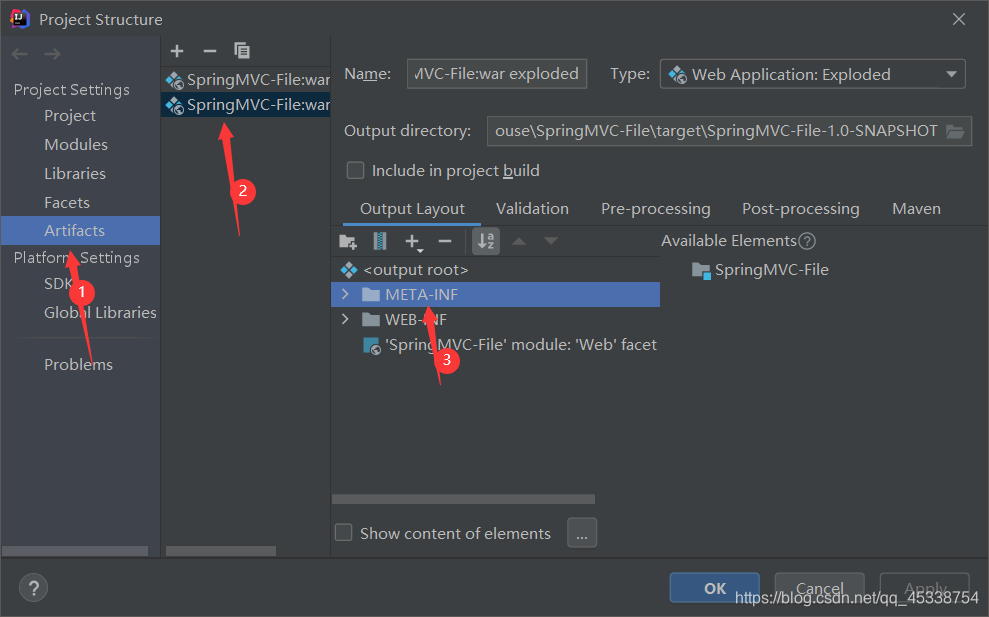The height and width of the screenshot is (617, 989).
Task: Switch to the Maven tab
Action: 916,209
